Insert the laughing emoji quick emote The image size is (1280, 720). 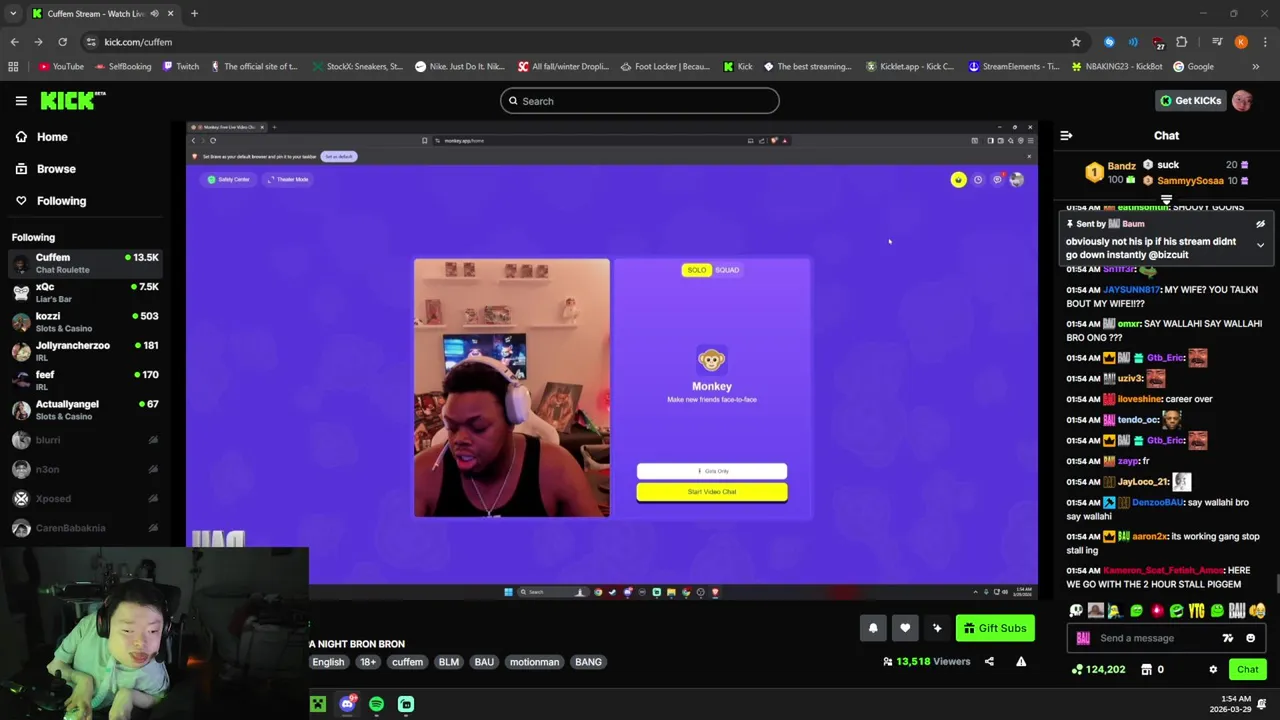1257,610
